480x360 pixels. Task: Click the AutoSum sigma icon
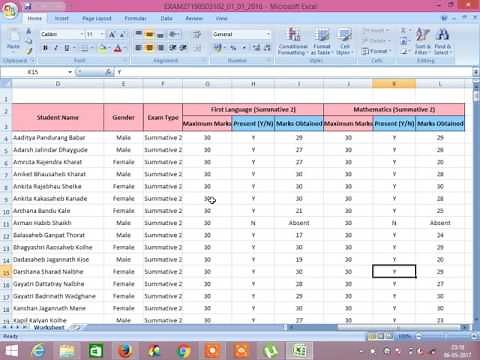click(x=403, y=31)
